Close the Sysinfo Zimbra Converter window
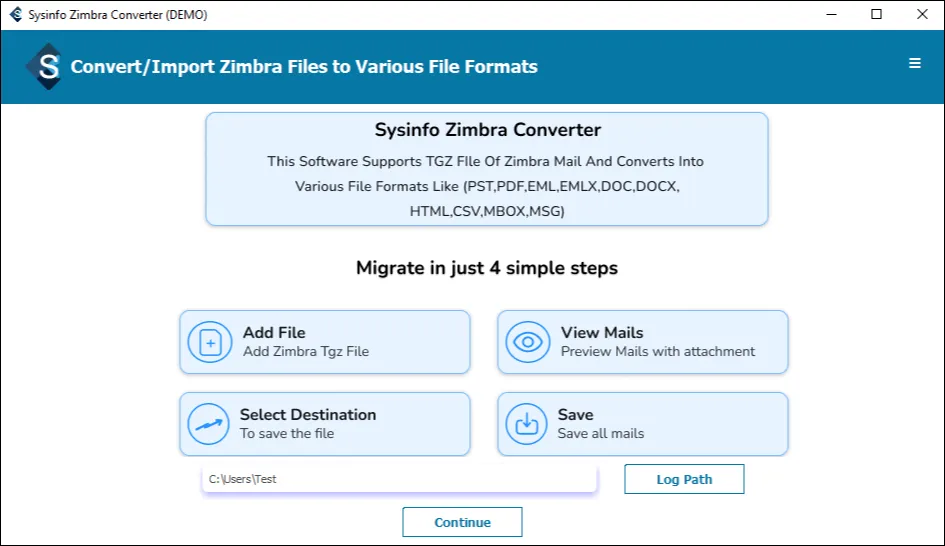 pyautogui.click(x=922, y=15)
